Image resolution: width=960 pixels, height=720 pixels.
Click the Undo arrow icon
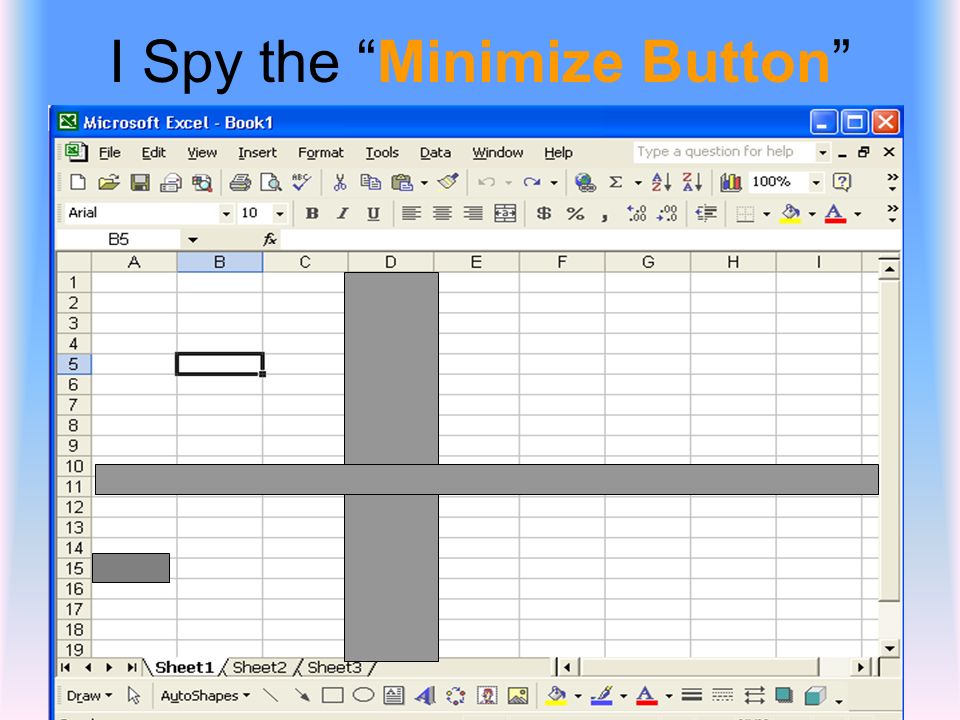[487, 182]
